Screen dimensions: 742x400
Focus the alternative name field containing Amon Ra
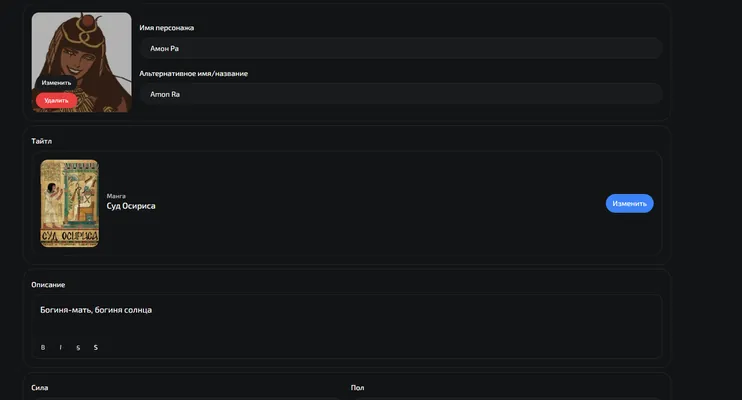[x=400, y=94]
